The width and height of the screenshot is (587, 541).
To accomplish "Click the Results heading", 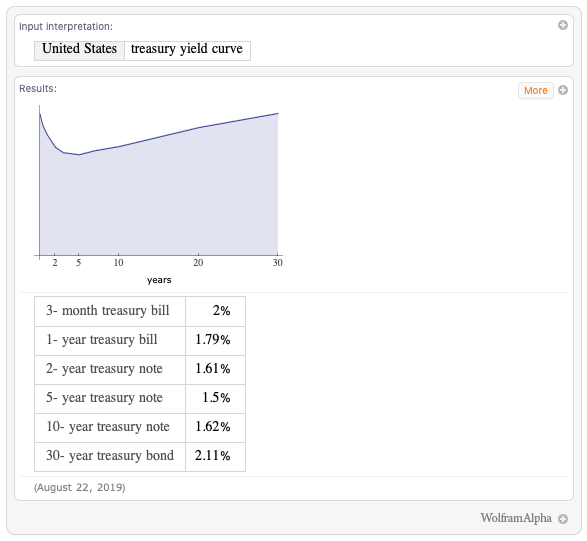I will tap(38, 89).
